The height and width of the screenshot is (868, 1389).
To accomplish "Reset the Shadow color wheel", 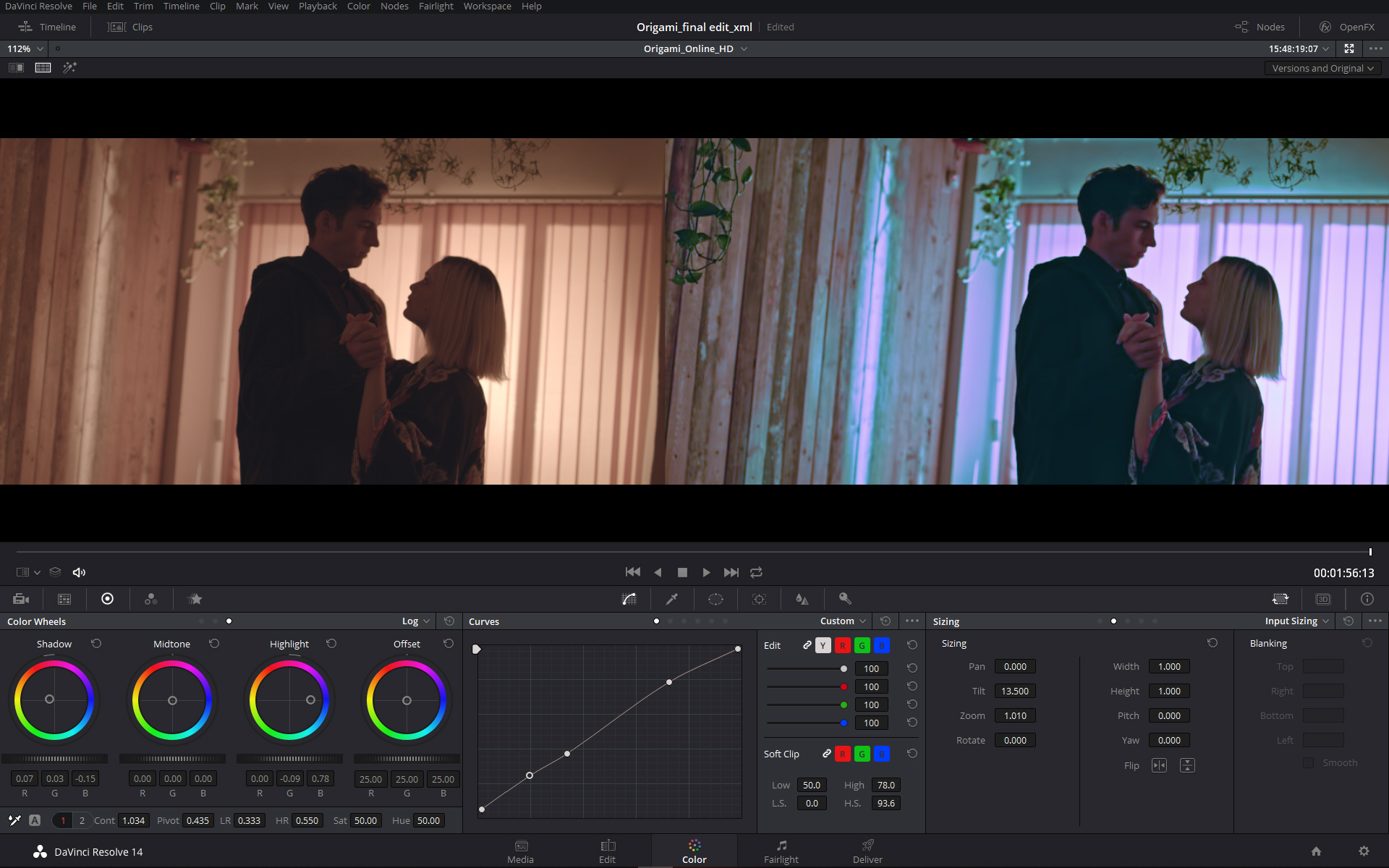I will click(96, 644).
